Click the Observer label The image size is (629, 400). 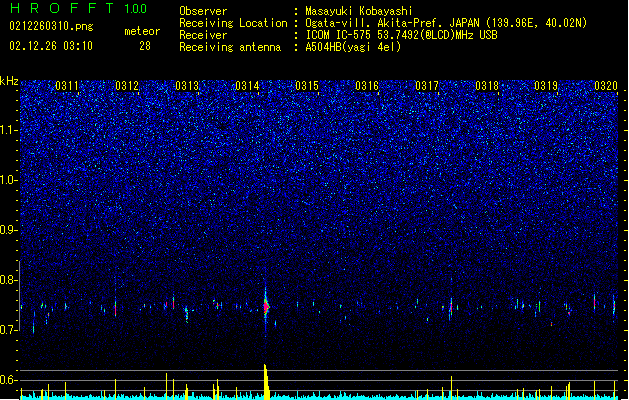tap(203, 11)
